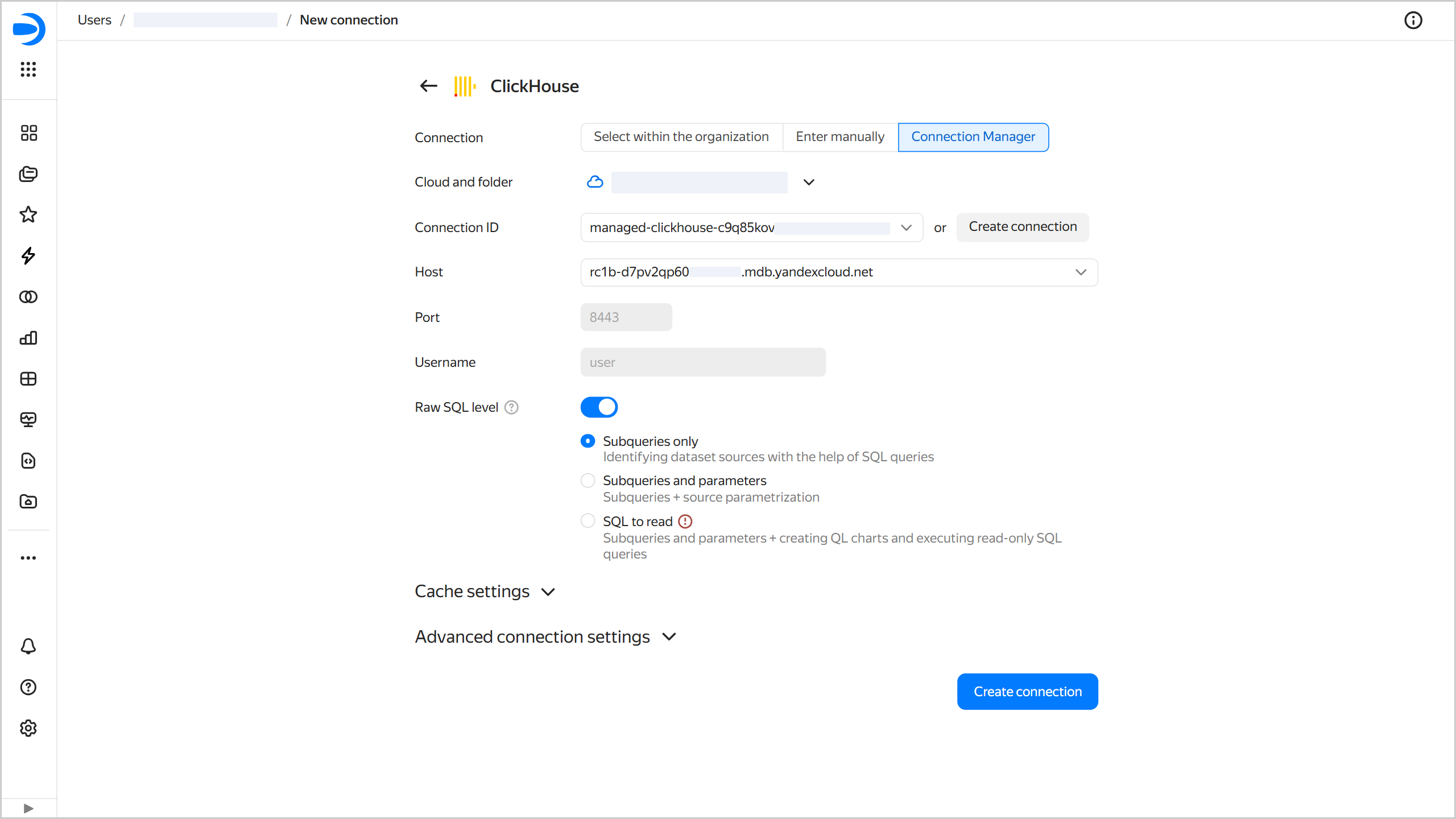
Task: Open the code file sidebar icon
Action: (x=28, y=461)
